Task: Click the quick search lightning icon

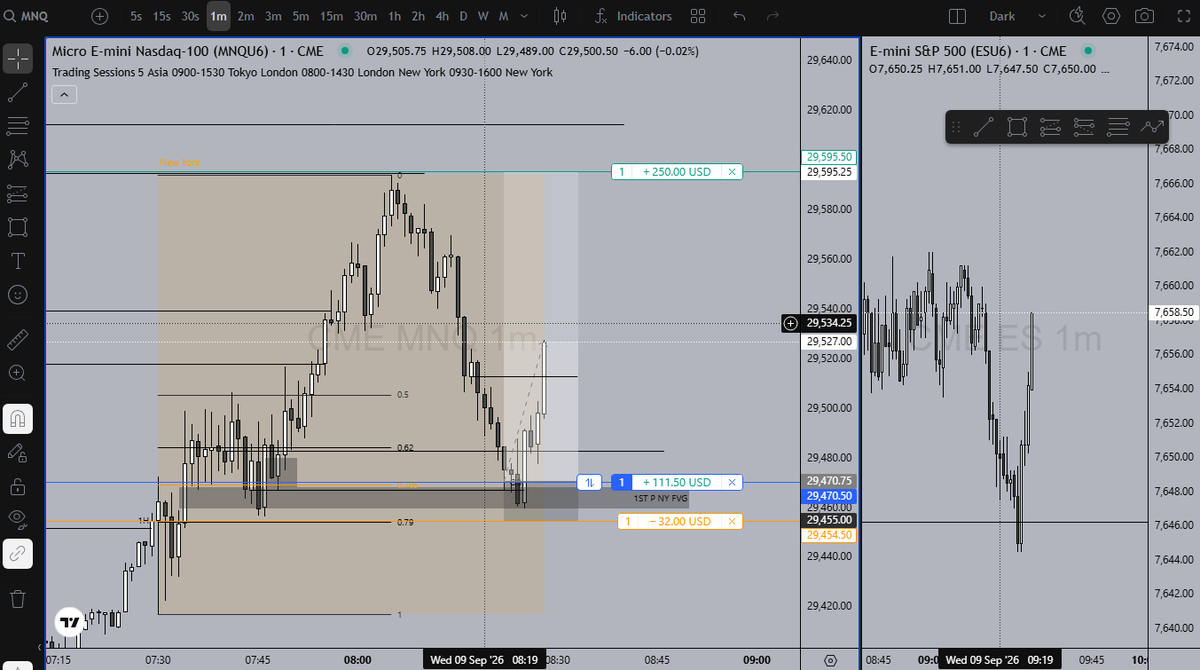Action: tap(1077, 16)
